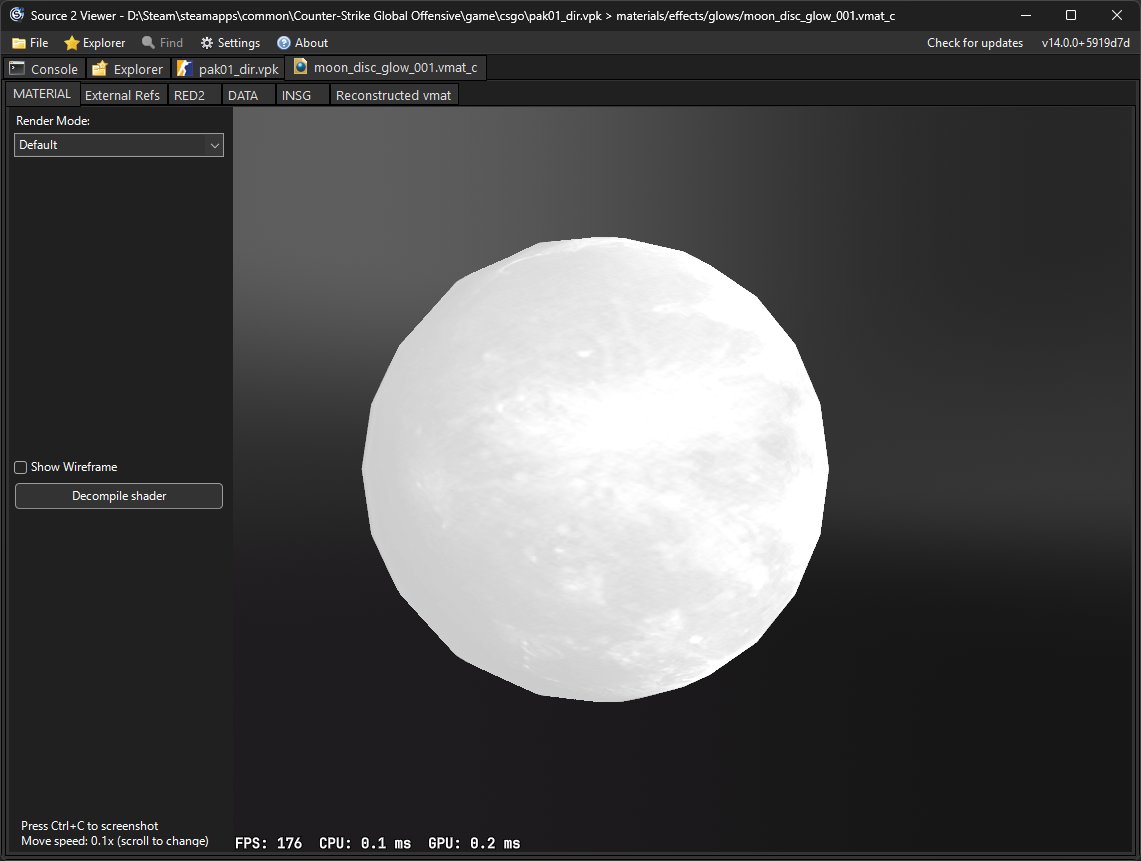Click Check for updates link

pyautogui.click(x=974, y=43)
